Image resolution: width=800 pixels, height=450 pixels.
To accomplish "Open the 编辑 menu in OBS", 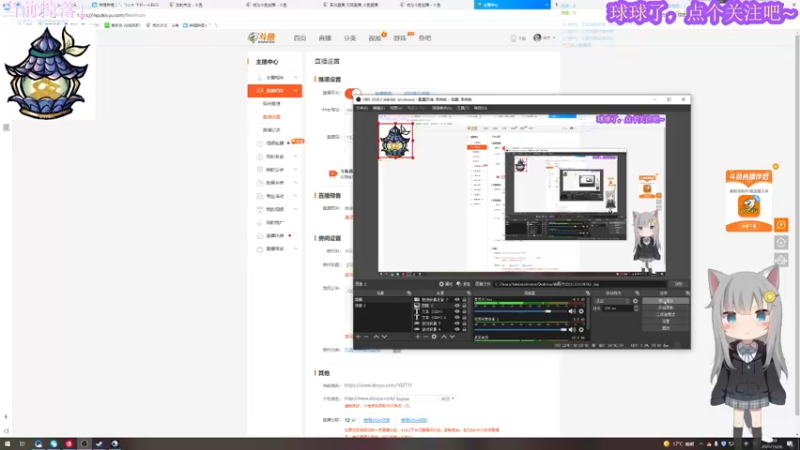I will click(x=379, y=108).
